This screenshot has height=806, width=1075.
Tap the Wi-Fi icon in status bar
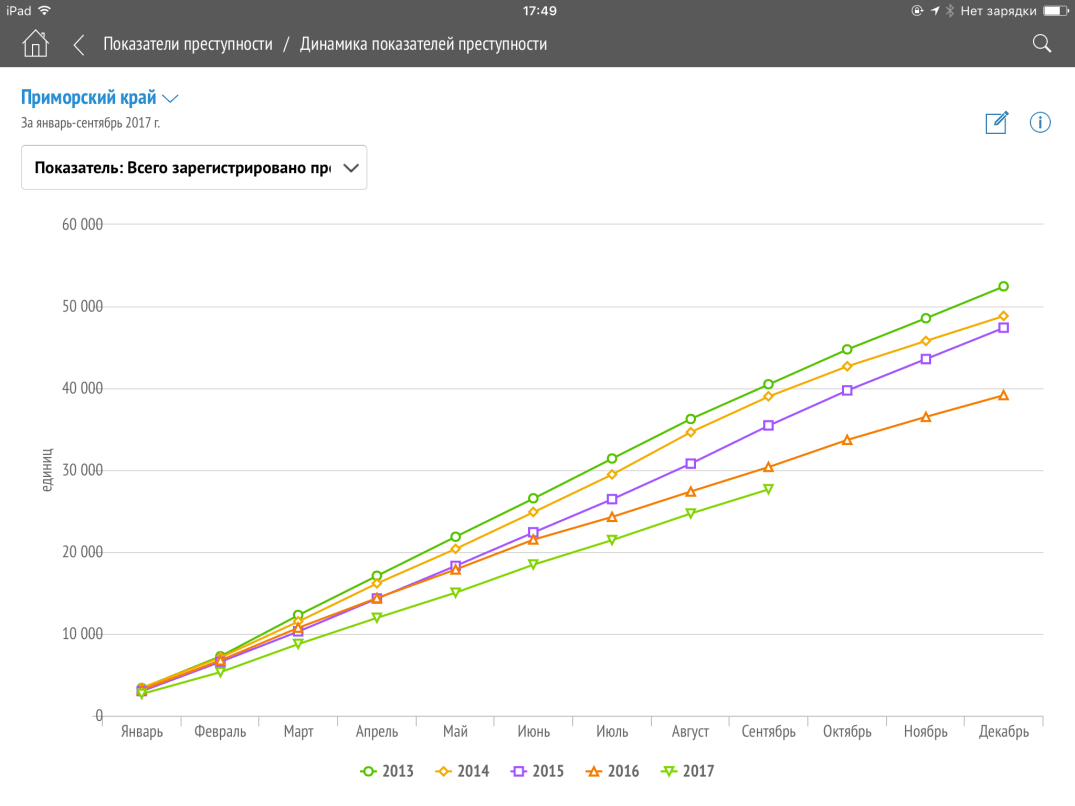44,10
